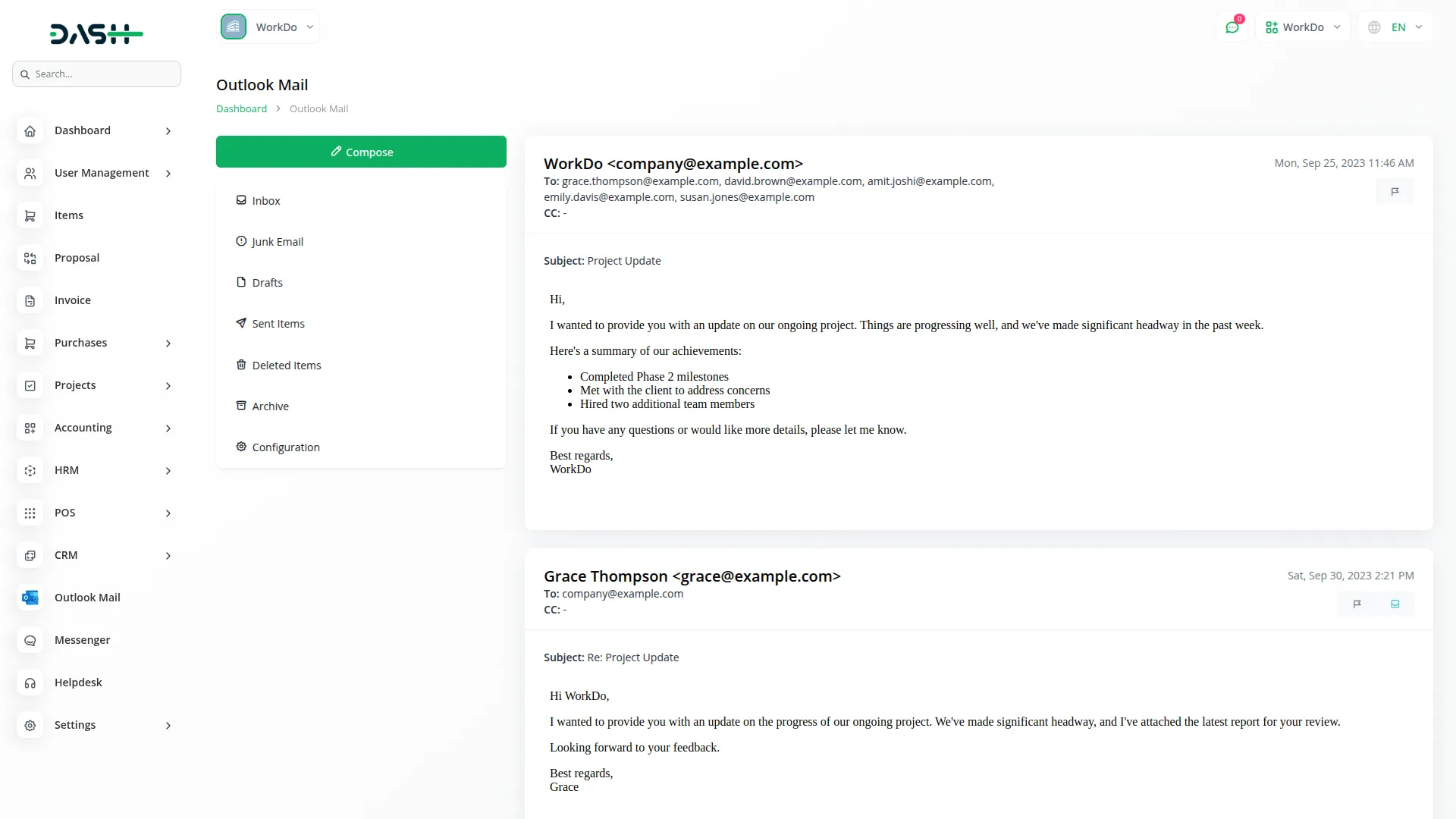Open Deleted Items
1456x819 pixels.
pyautogui.click(x=286, y=365)
